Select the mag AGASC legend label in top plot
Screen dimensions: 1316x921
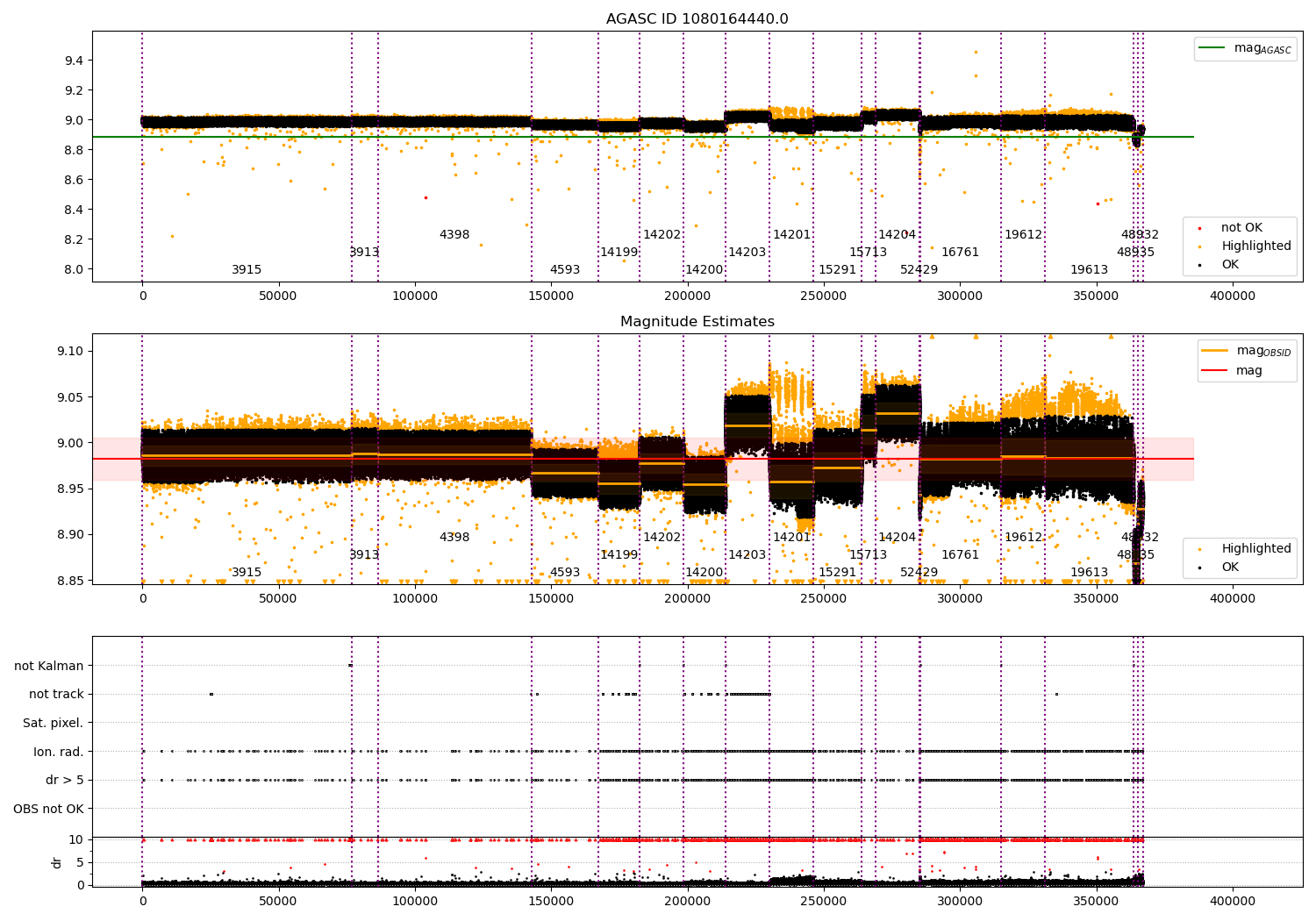pyautogui.click(x=1262, y=48)
